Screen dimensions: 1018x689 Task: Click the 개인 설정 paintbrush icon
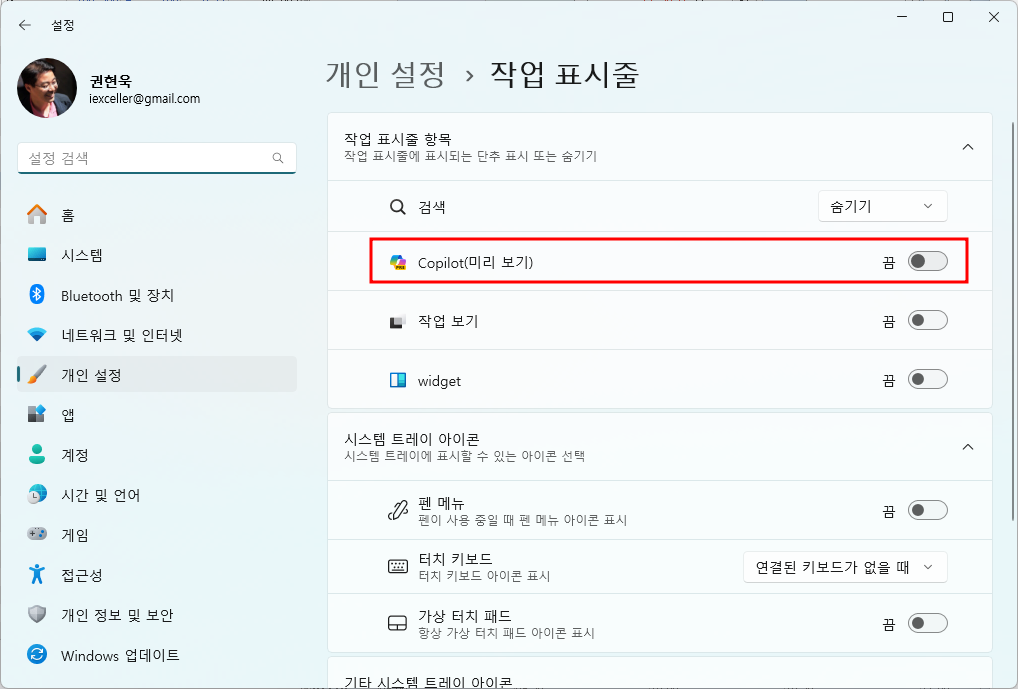click(37, 375)
